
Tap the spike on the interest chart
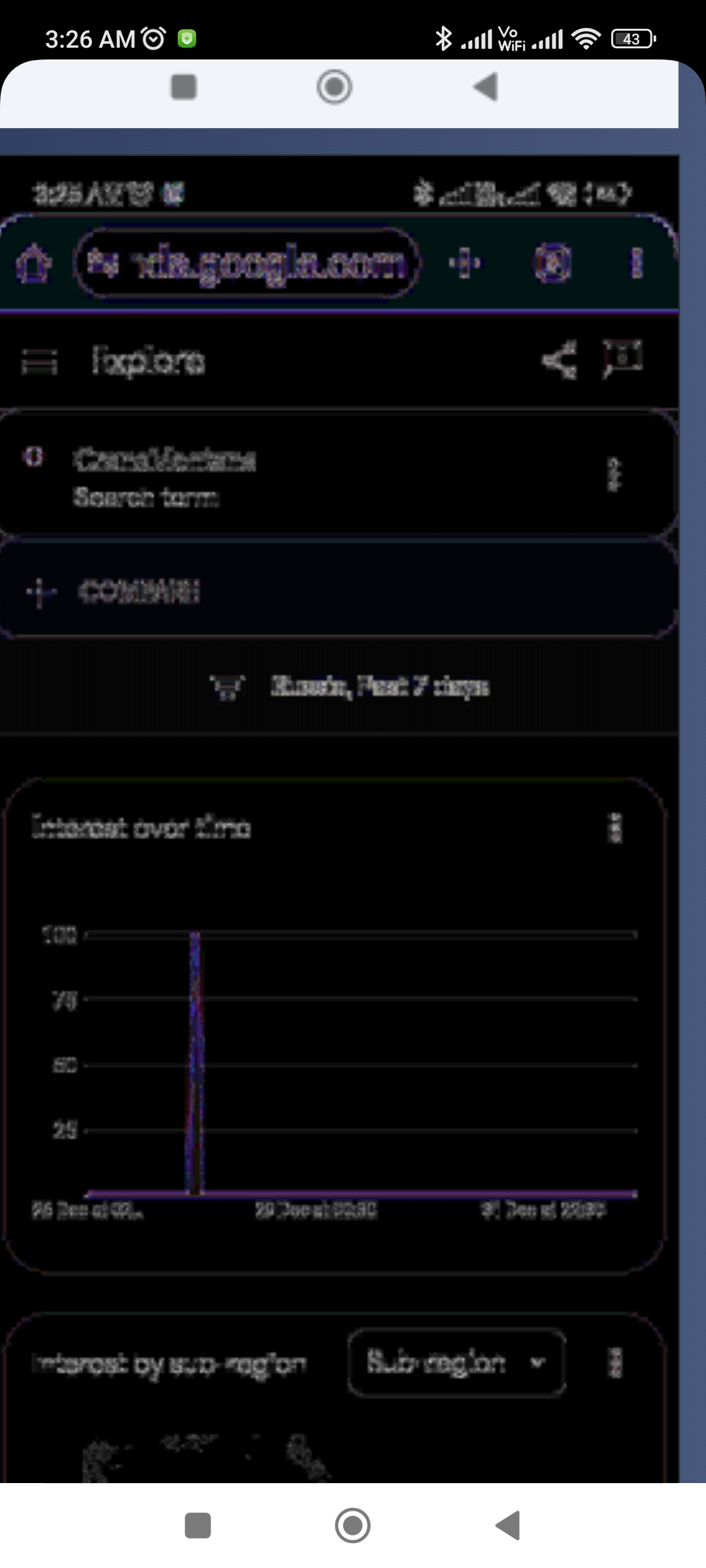(195, 1063)
